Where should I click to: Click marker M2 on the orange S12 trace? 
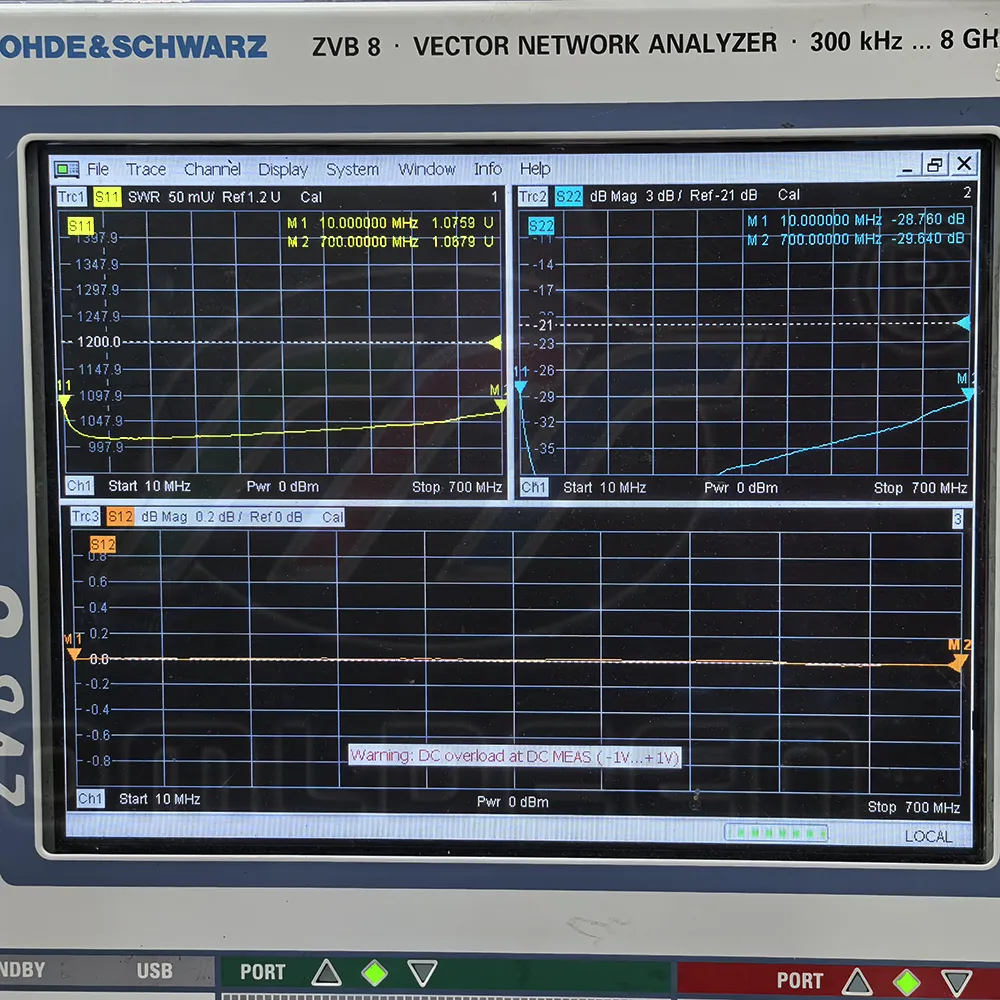(x=958, y=661)
